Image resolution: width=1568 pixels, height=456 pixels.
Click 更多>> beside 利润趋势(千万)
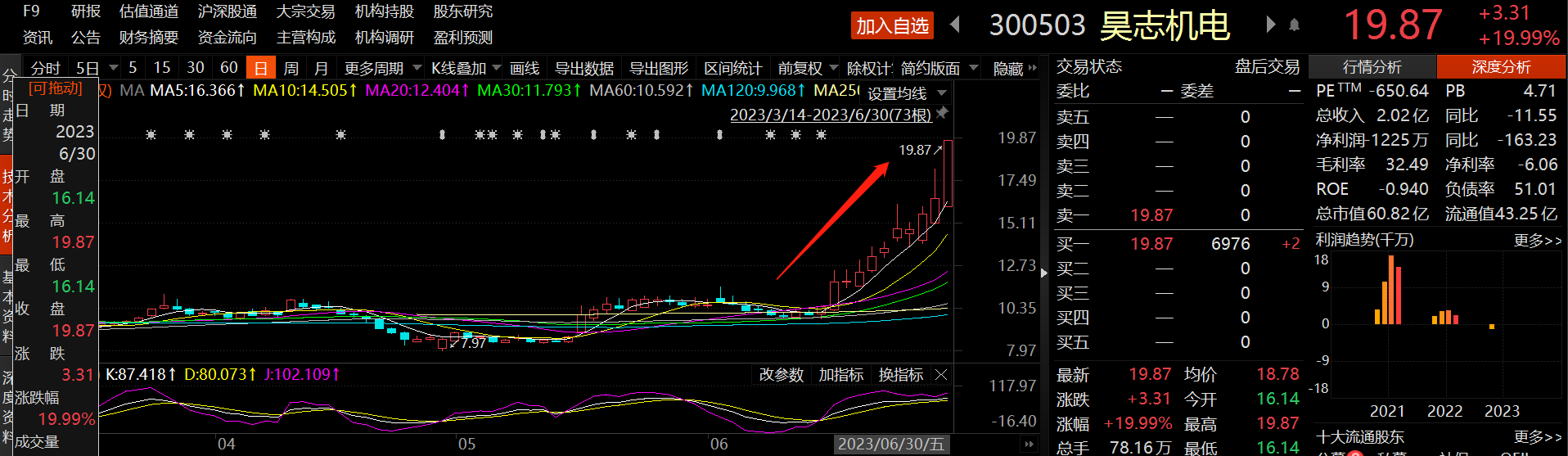(x=1538, y=240)
